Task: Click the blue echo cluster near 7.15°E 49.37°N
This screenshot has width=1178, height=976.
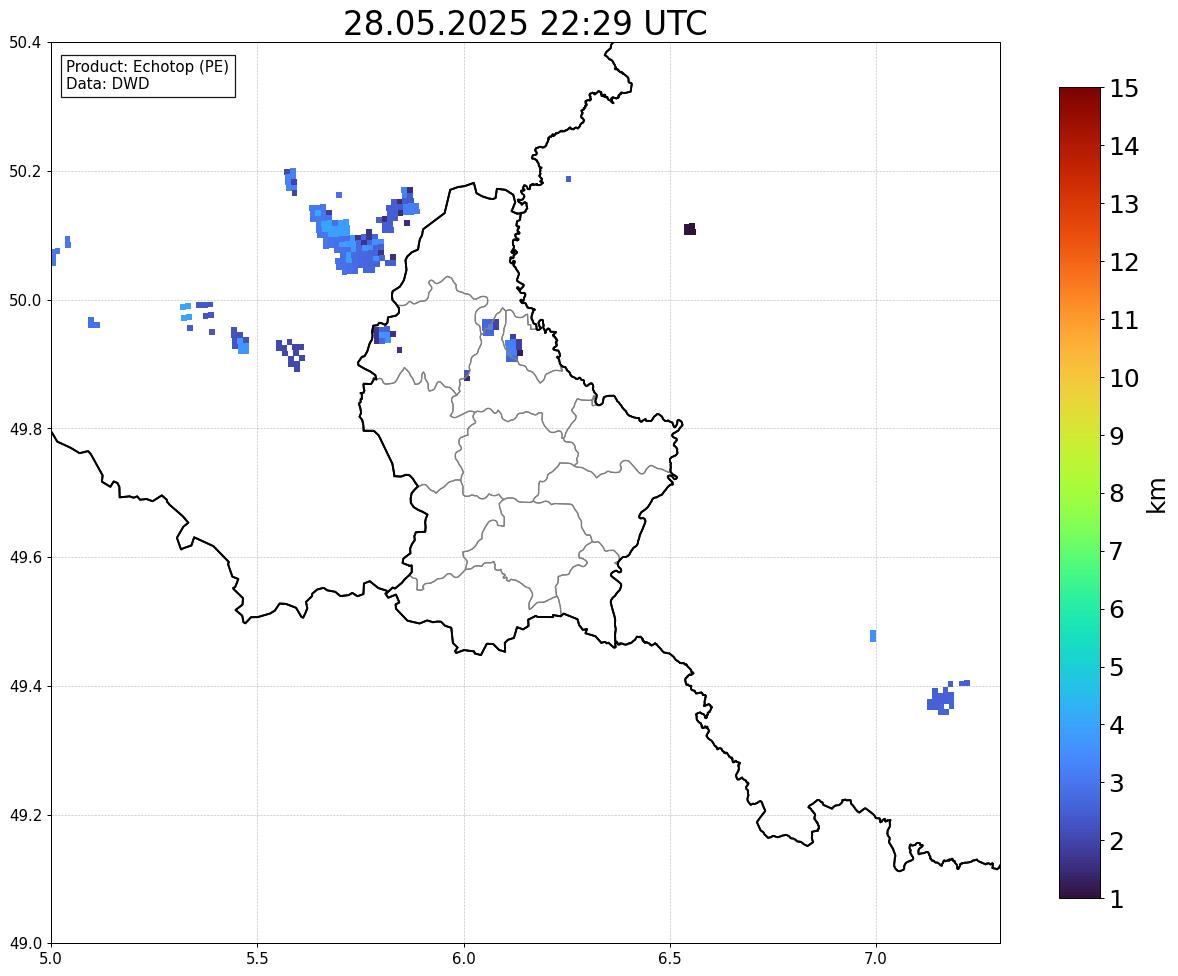Action: coord(942,700)
